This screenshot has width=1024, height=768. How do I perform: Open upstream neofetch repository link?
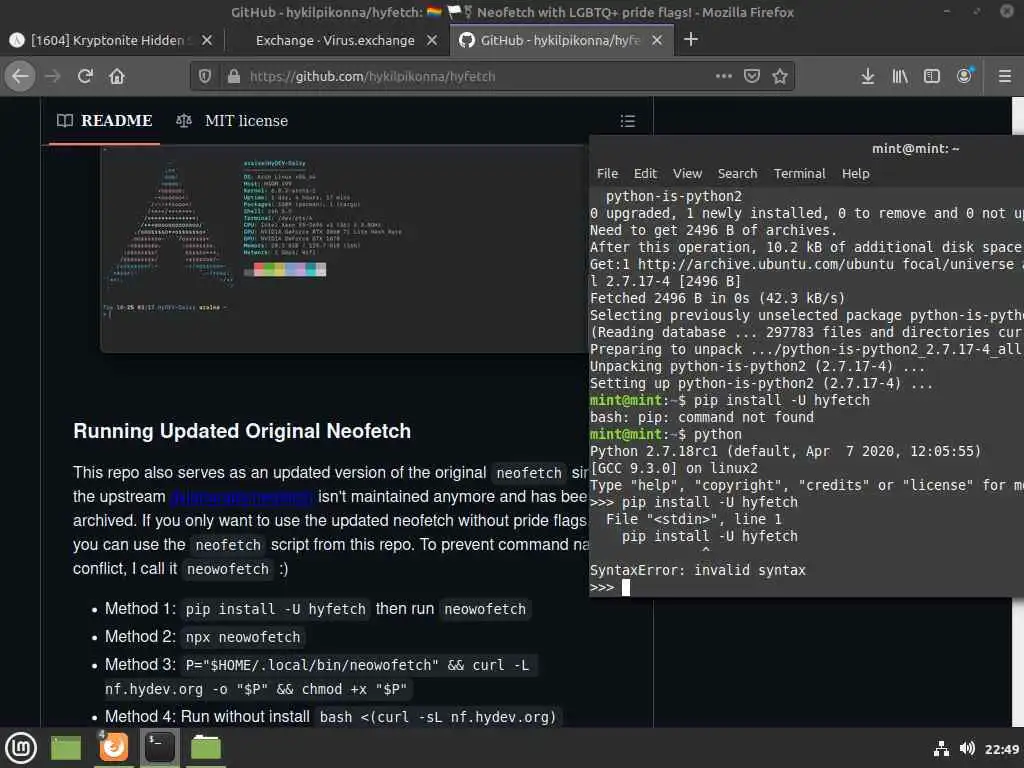click(x=242, y=497)
